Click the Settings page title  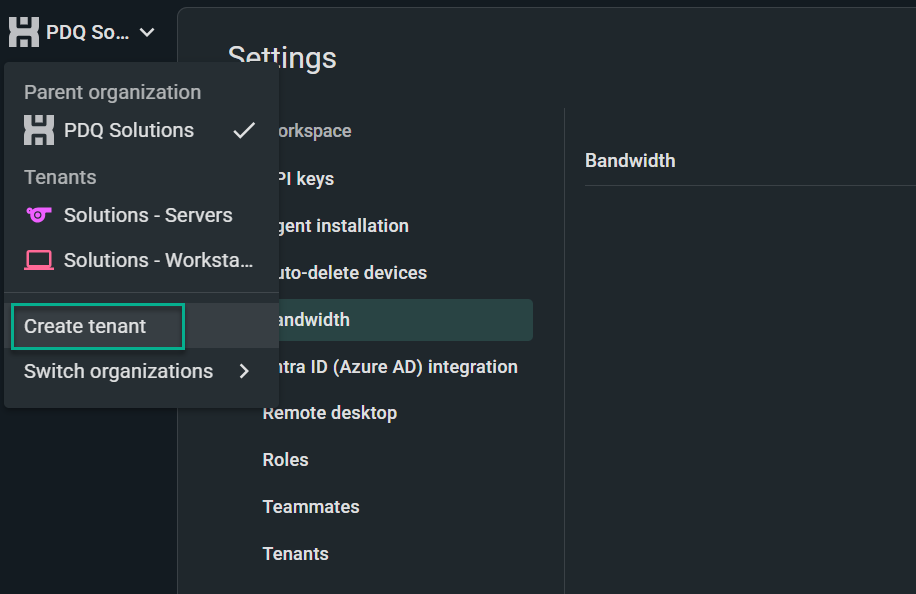[282, 58]
